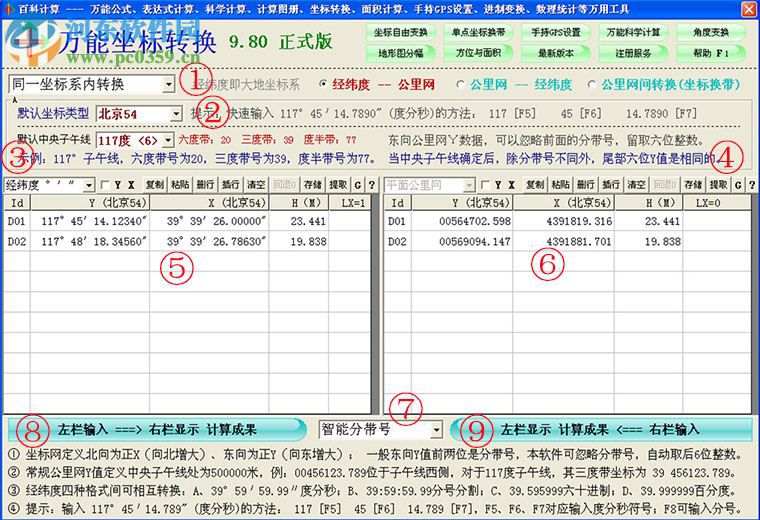Open 单点坐标换带 module
Viewport: 760px width, 520px height.
coord(478,32)
